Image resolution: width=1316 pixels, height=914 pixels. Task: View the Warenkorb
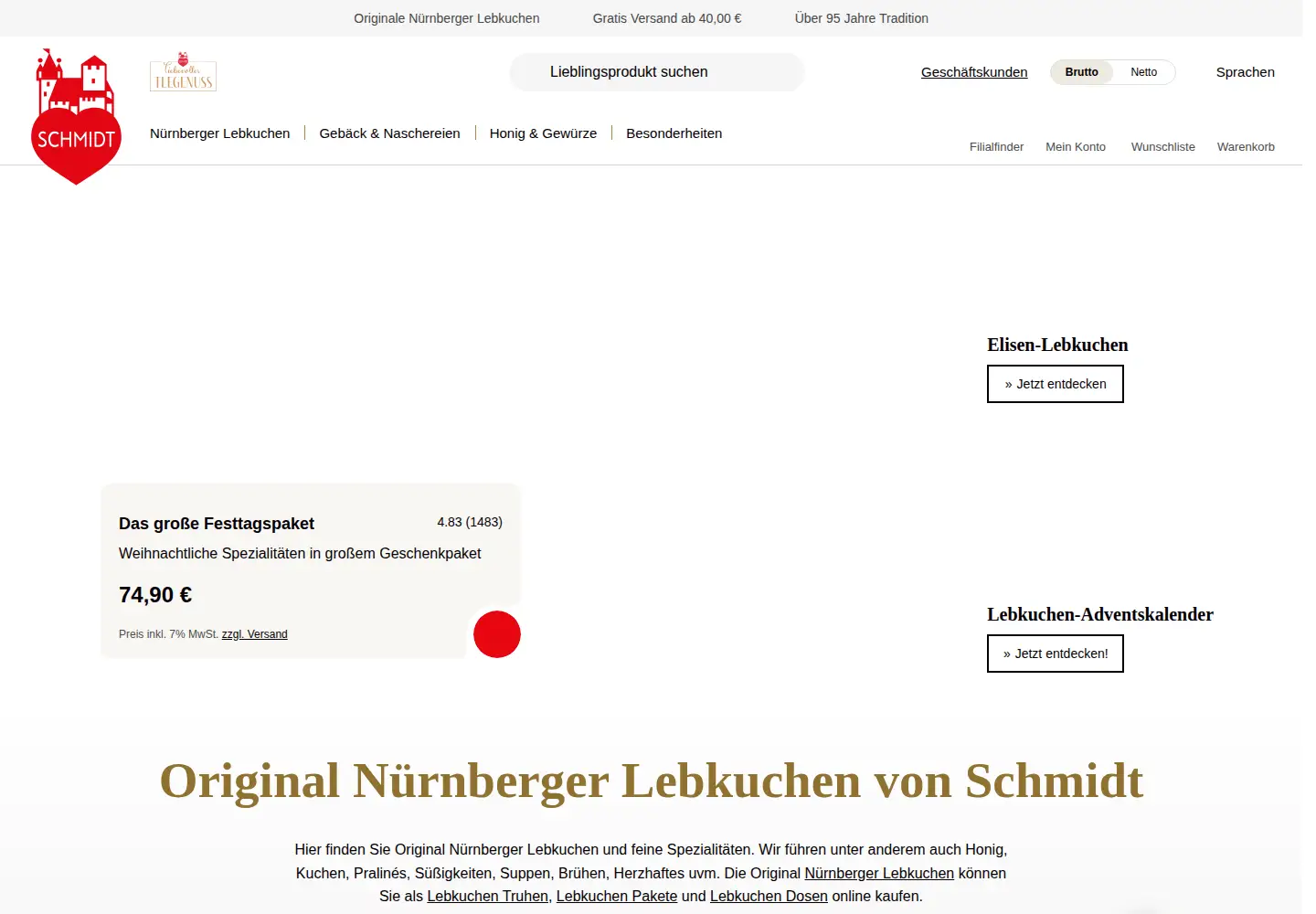tap(1246, 147)
